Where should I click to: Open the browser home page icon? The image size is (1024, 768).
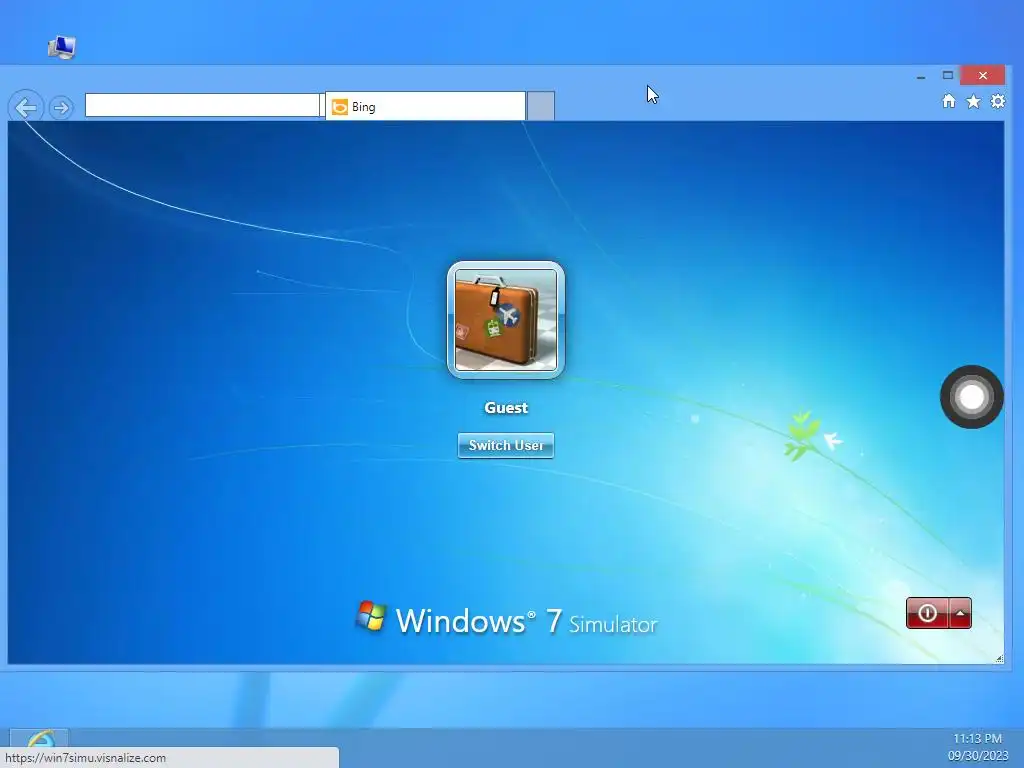[x=949, y=101]
